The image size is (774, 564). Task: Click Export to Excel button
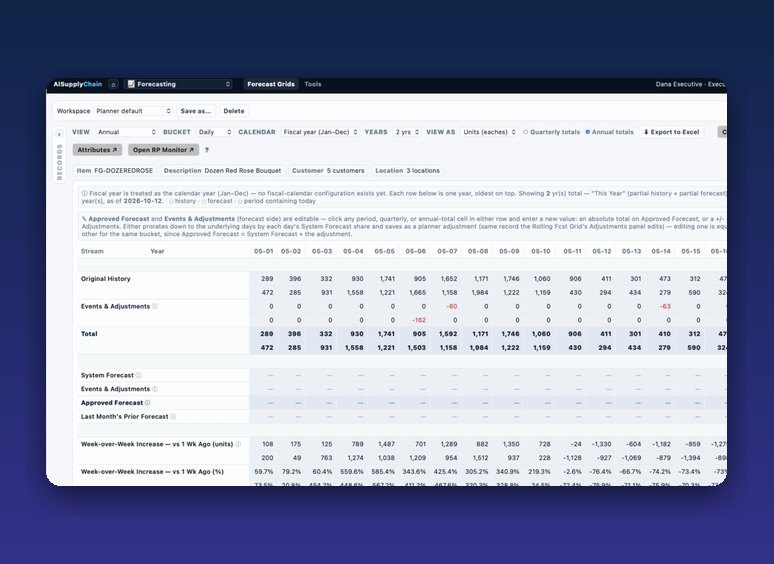coord(672,132)
